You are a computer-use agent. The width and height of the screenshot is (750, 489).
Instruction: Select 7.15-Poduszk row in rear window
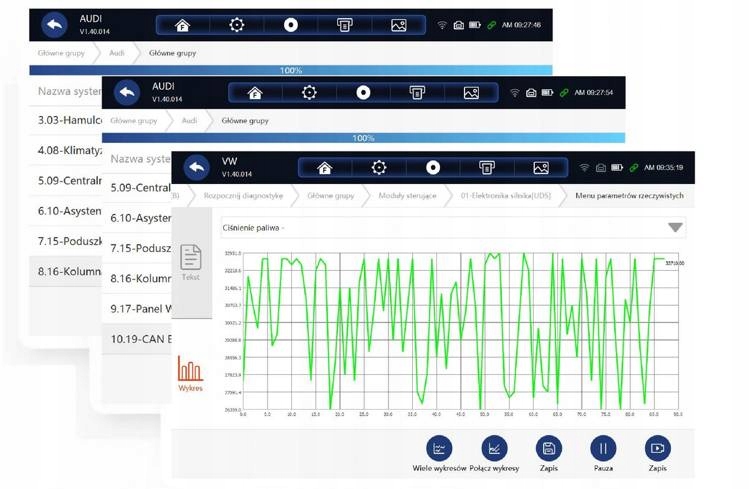[x=66, y=241]
